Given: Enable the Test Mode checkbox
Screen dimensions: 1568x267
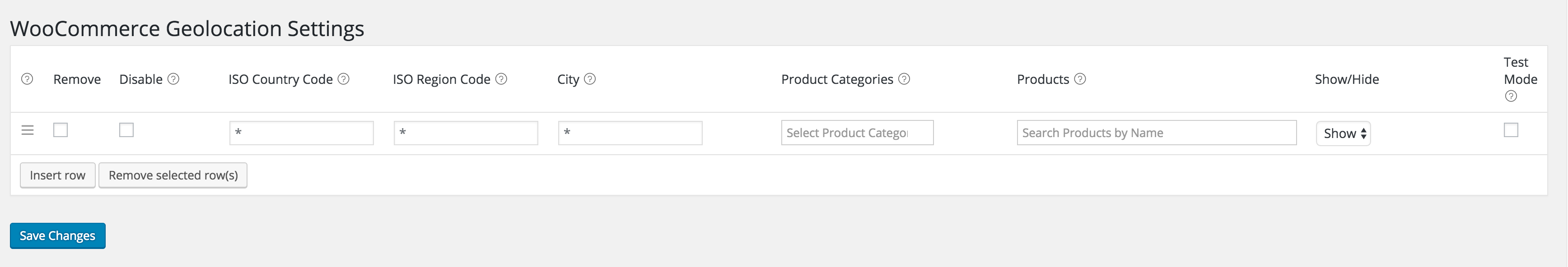Looking at the screenshot, I should coord(1511,130).
